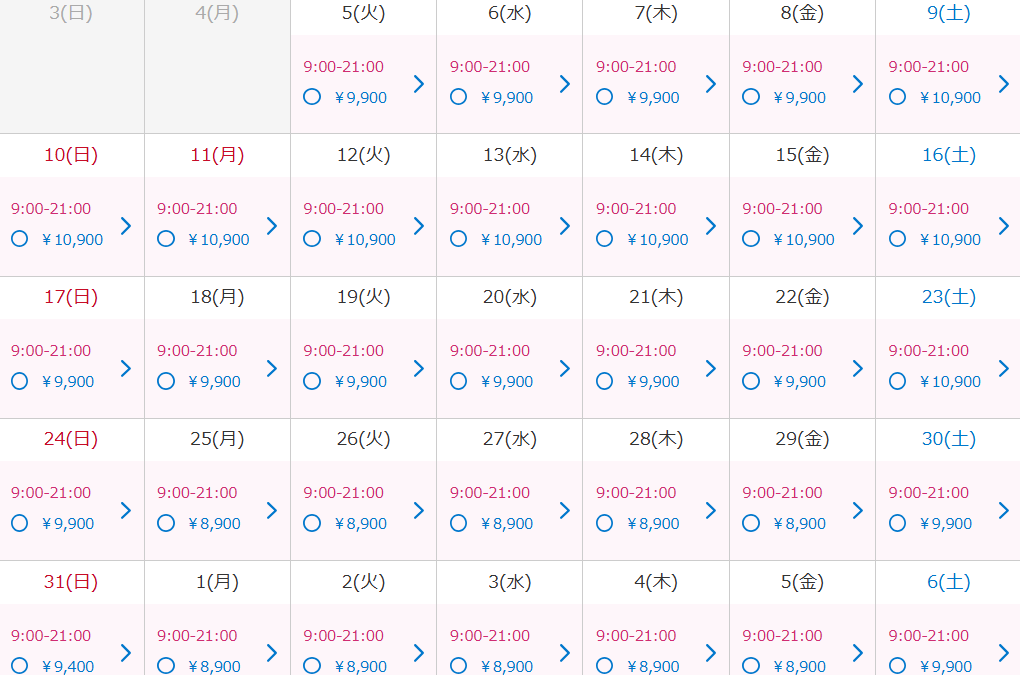The image size is (1020, 675).
Task: Select the availability circle for 6(水)
Action: (459, 97)
